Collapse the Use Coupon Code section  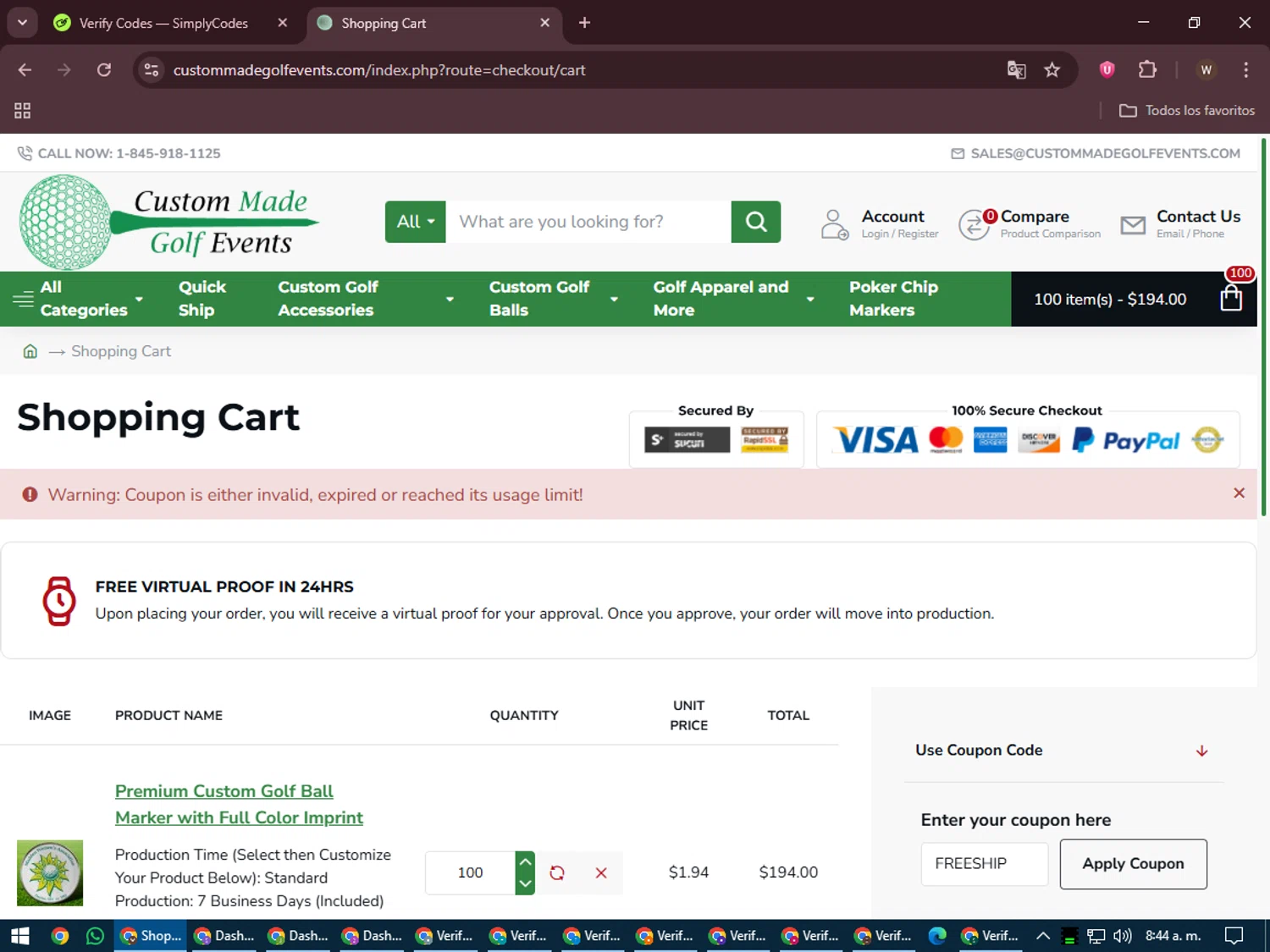pyautogui.click(x=1063, y=751)
